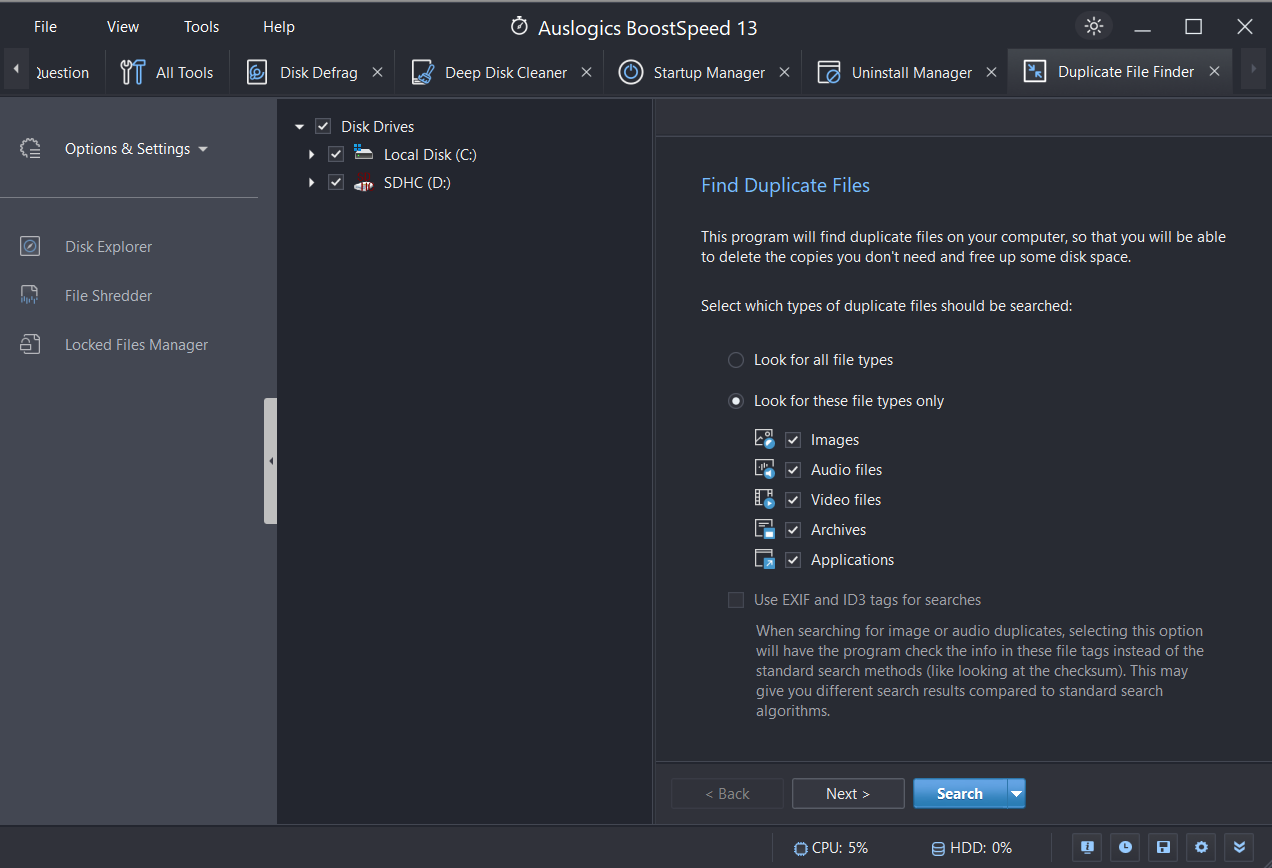Uncheck the Disk Drives checkbox
Screen dimensions: 1272x868
(x=323, y=126)
